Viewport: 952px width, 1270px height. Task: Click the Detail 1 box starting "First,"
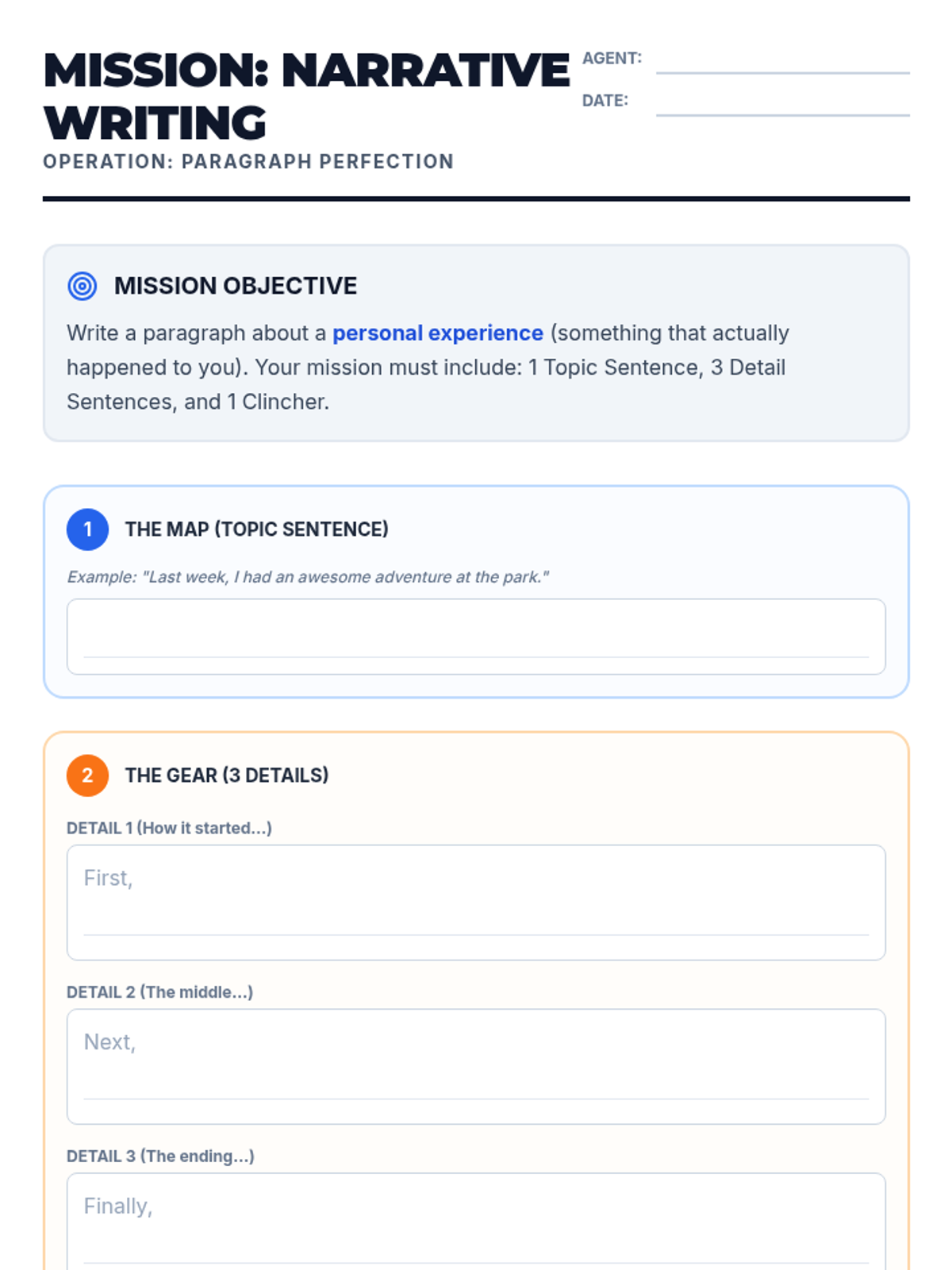pyautogui.click(x=476, y=902)
